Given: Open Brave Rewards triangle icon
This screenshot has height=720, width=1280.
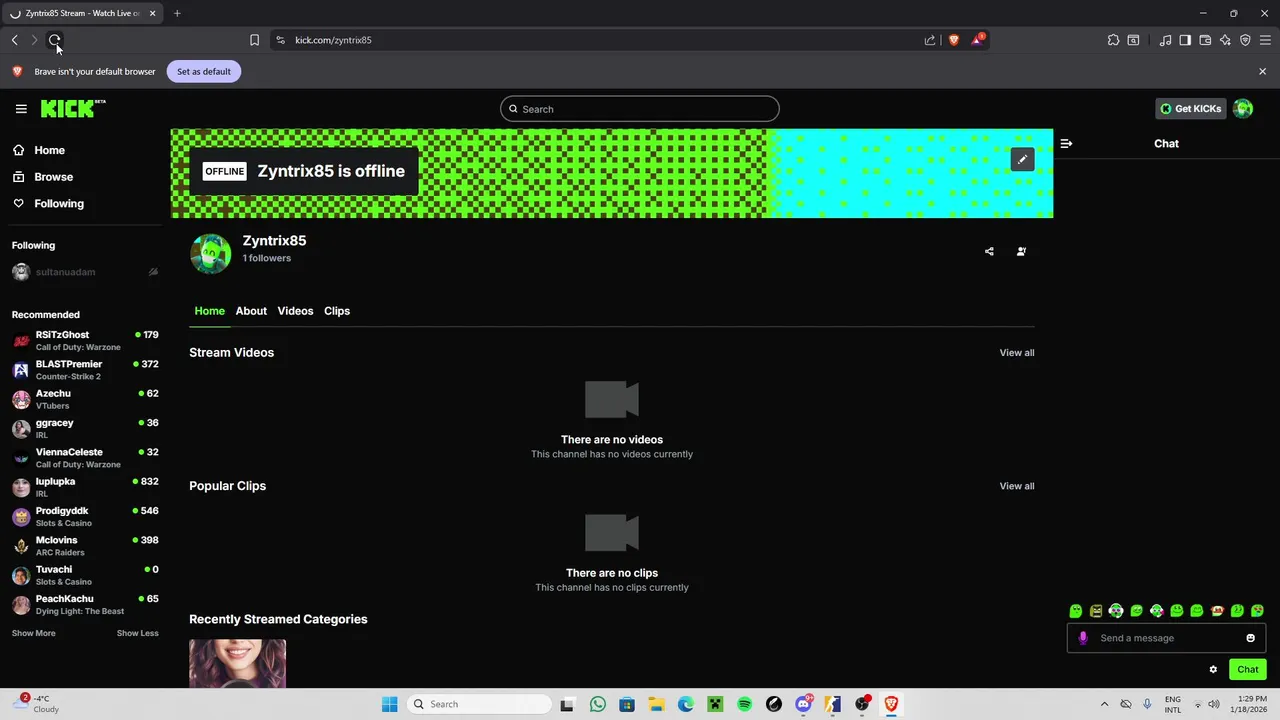Looking at the screenshot, I should click(x=977, y=40).
